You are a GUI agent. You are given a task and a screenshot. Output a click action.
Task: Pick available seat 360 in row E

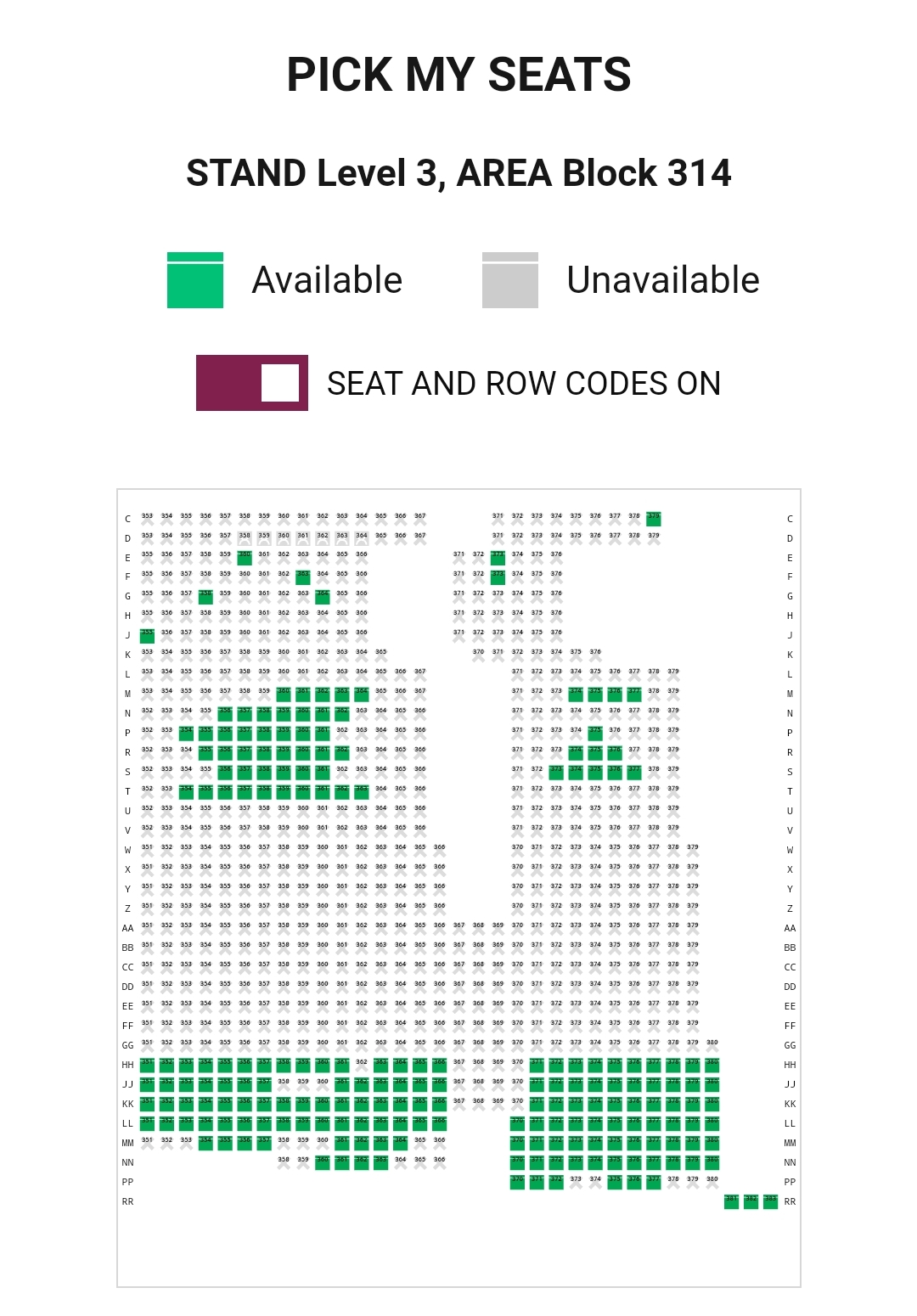coord(245,558)
